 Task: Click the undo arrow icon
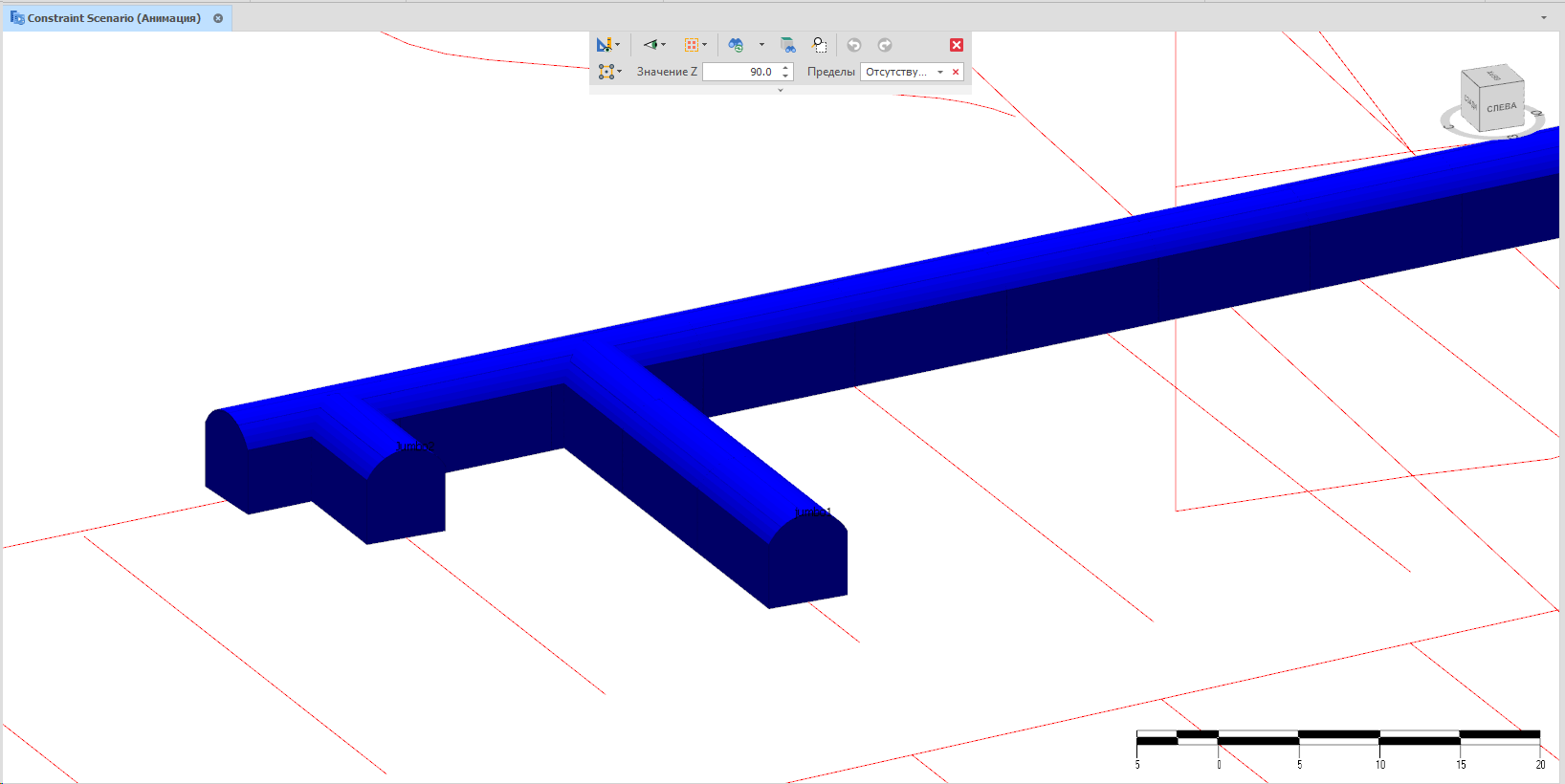[x=854, y=45]
